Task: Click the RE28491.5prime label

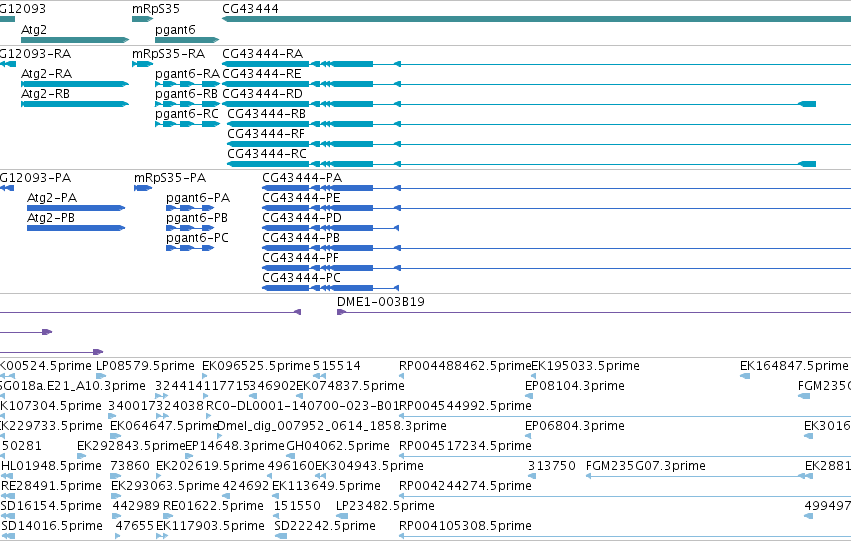Action: click(x=52, y=486)
